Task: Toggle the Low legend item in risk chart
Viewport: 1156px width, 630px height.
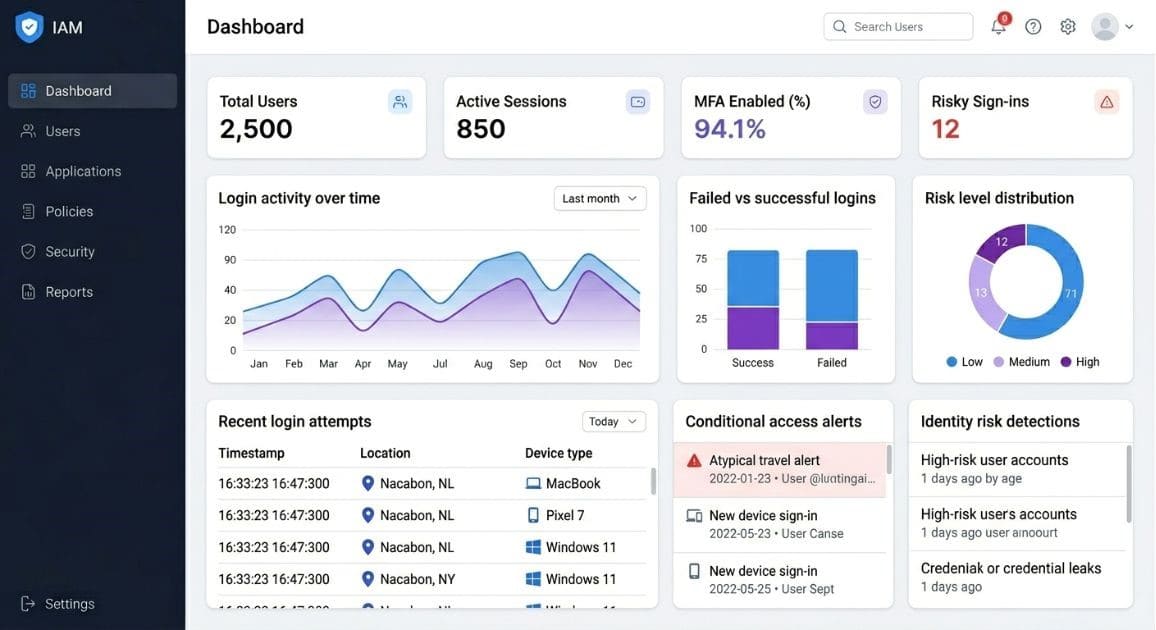Action: (x=964, y=362)
